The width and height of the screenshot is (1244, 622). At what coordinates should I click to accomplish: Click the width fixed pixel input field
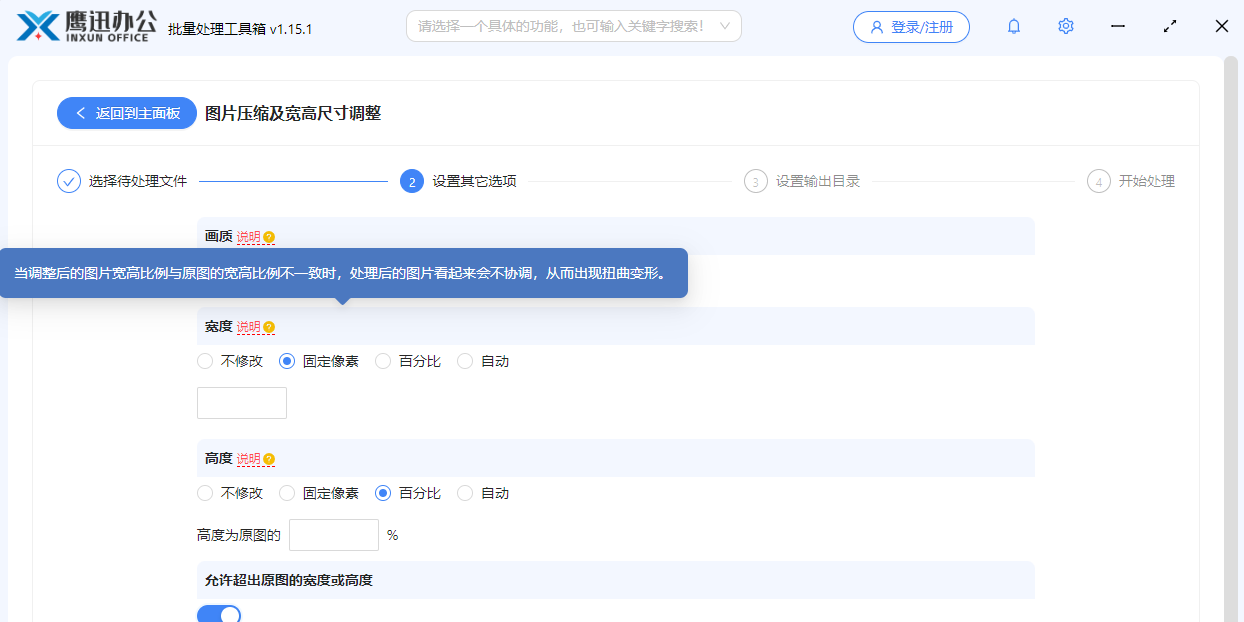click(242, 403)
